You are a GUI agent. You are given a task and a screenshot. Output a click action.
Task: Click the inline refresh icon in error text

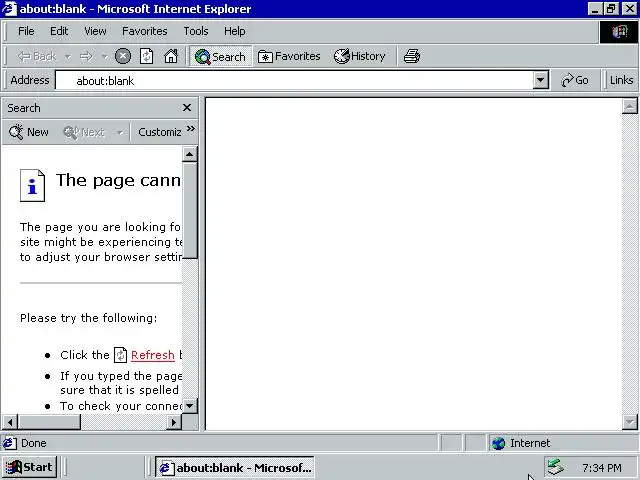click(x=120, y=354)
